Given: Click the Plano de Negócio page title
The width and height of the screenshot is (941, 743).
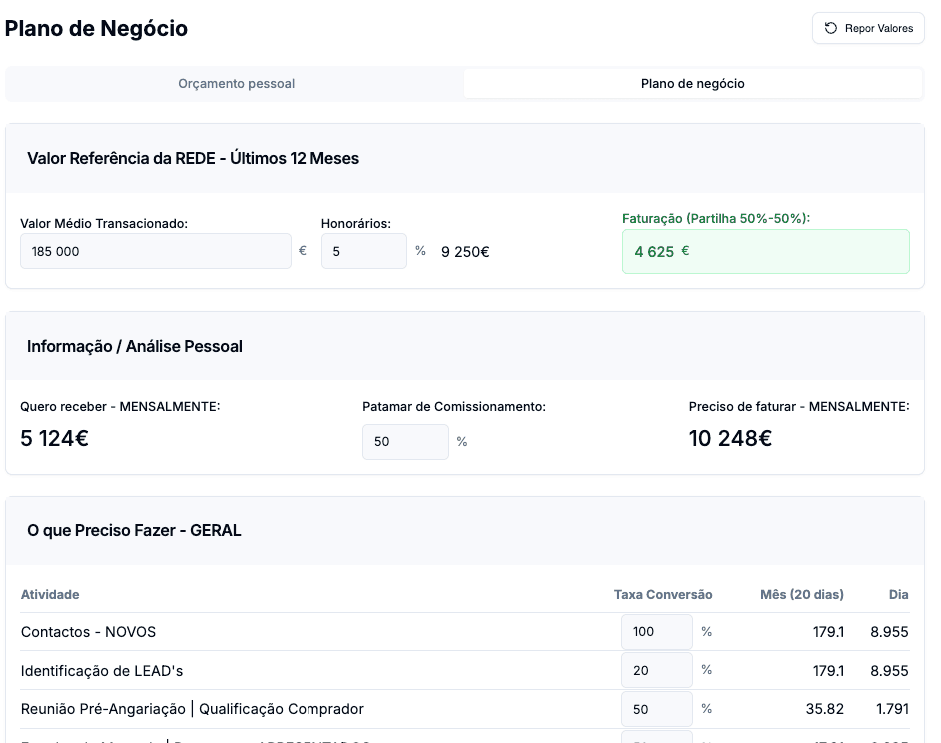Looking at the screenshot, I should (96, 28).
